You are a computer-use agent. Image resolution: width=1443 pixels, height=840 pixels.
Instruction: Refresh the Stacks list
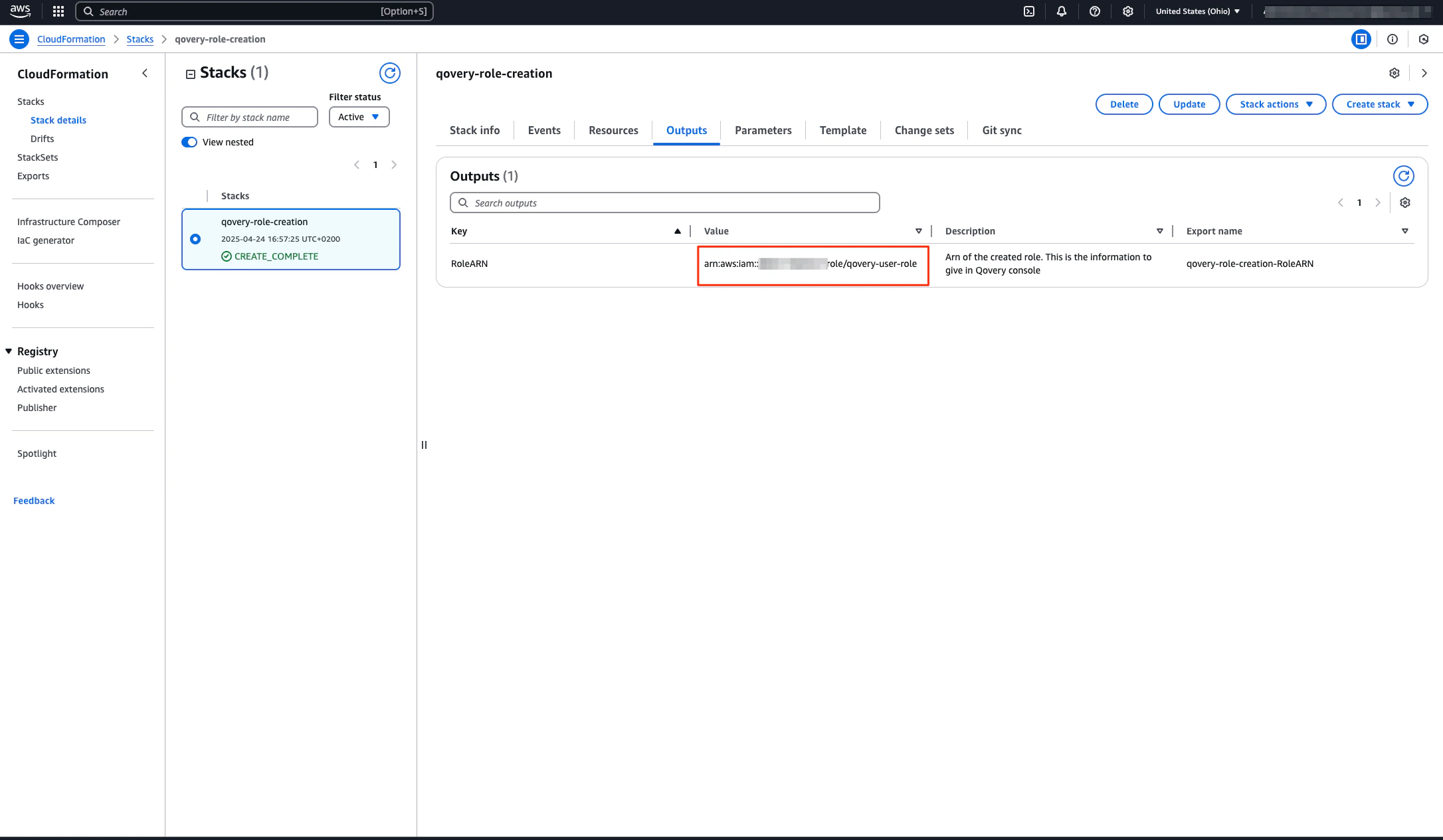(390, 73)
